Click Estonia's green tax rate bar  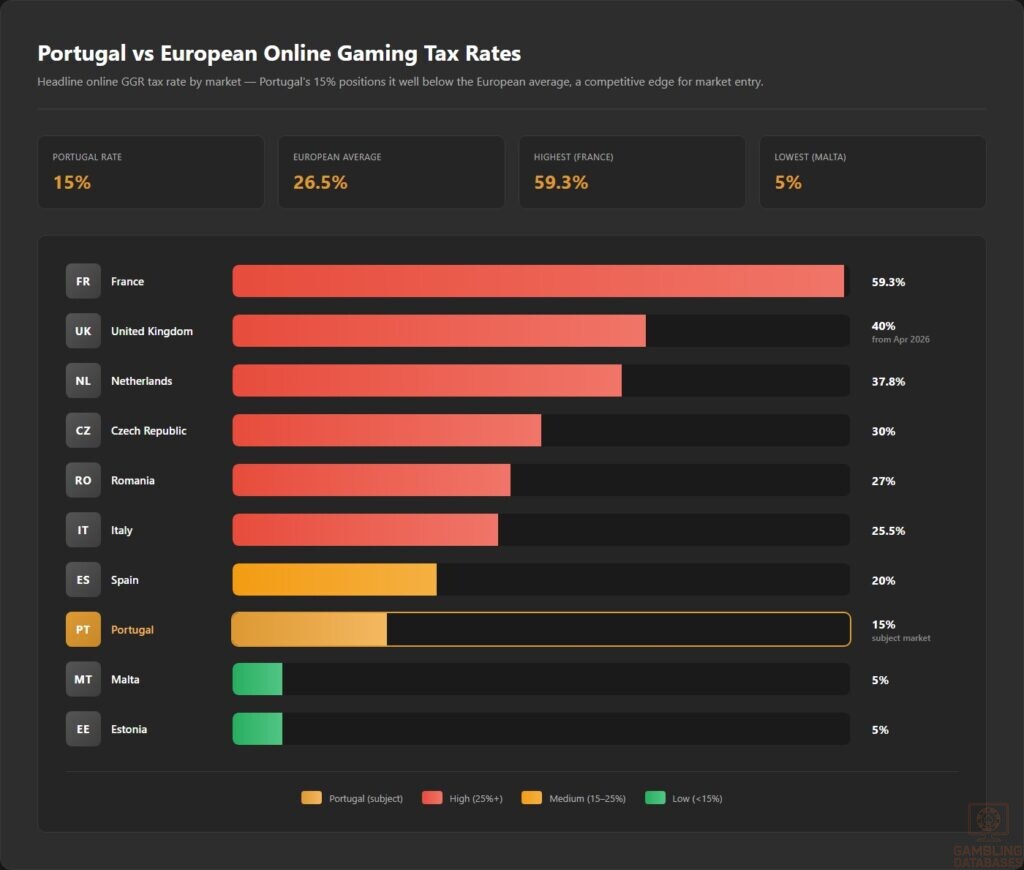click(x=257, y=729)
